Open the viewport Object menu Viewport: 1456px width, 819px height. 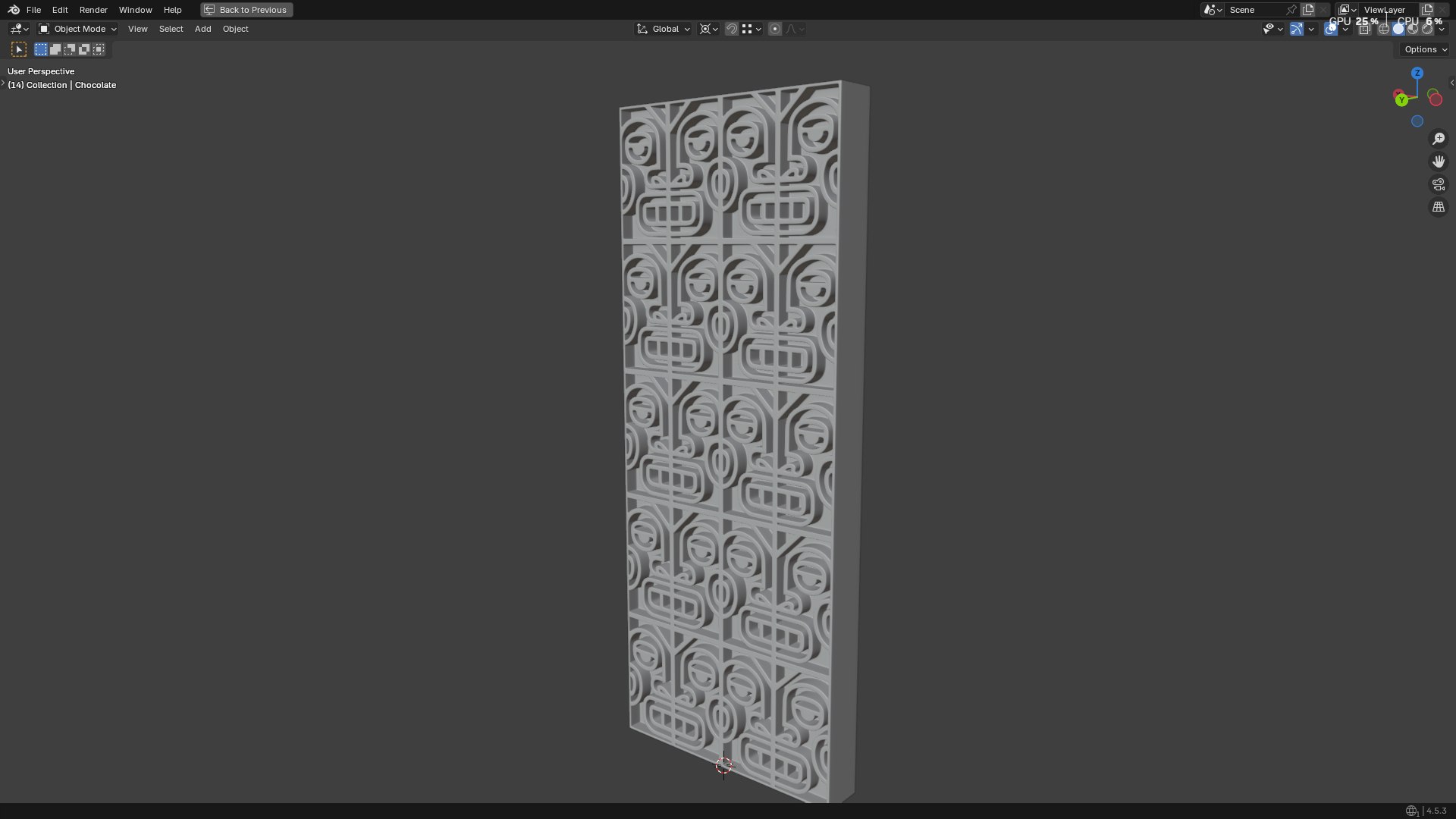[235, 29]
